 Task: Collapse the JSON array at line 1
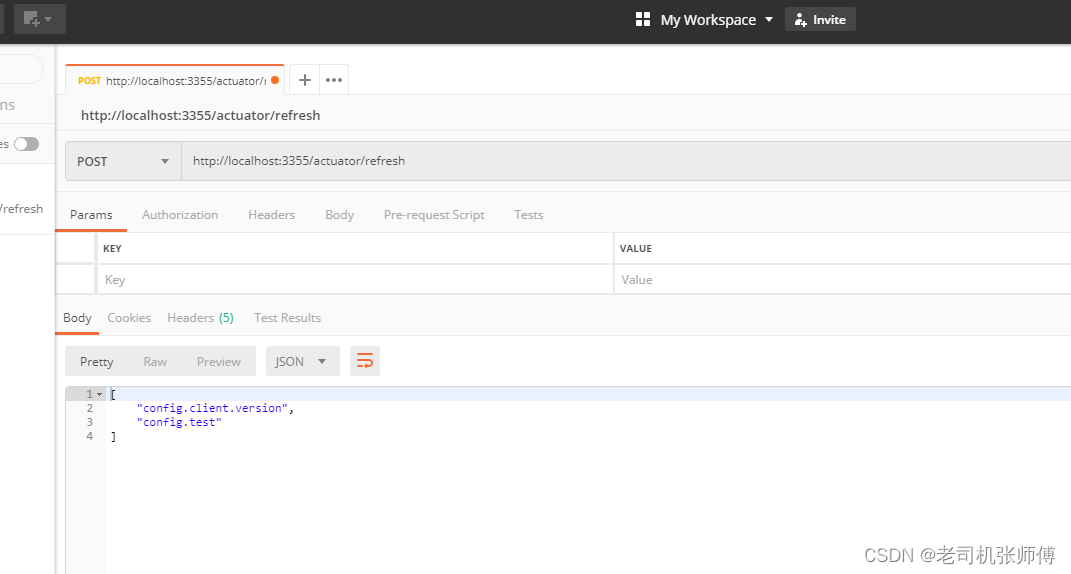tap(100, 394)
